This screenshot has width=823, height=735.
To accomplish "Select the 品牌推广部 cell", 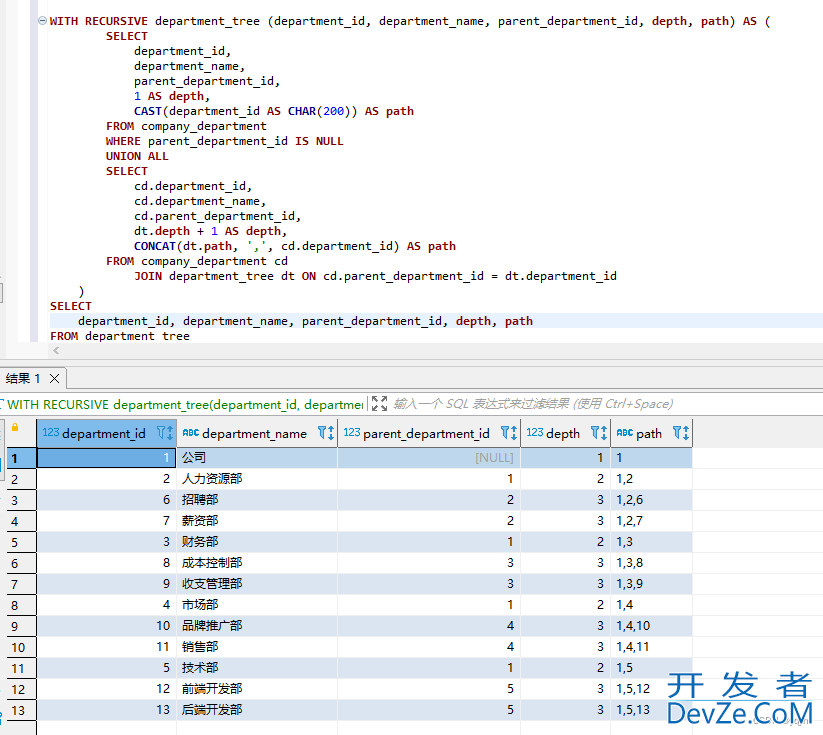I will (257, 626).
